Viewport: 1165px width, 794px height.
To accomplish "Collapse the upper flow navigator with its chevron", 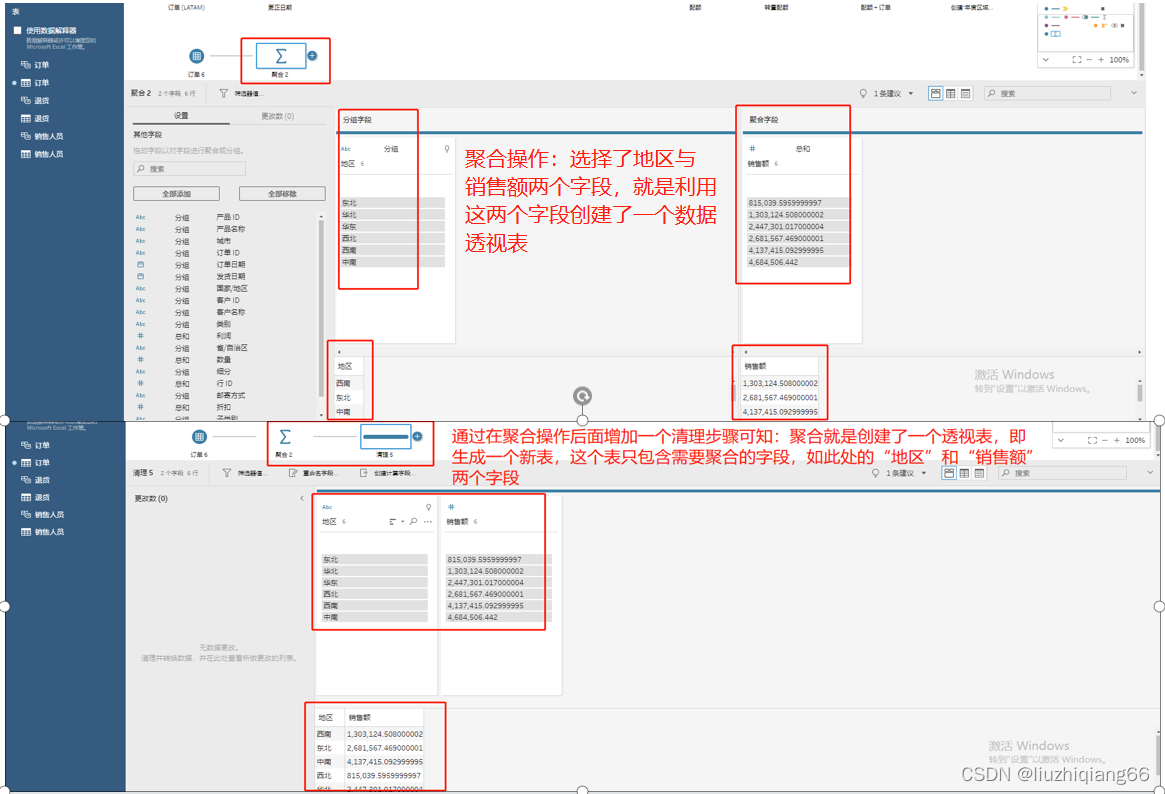I will click(1046, 59).
